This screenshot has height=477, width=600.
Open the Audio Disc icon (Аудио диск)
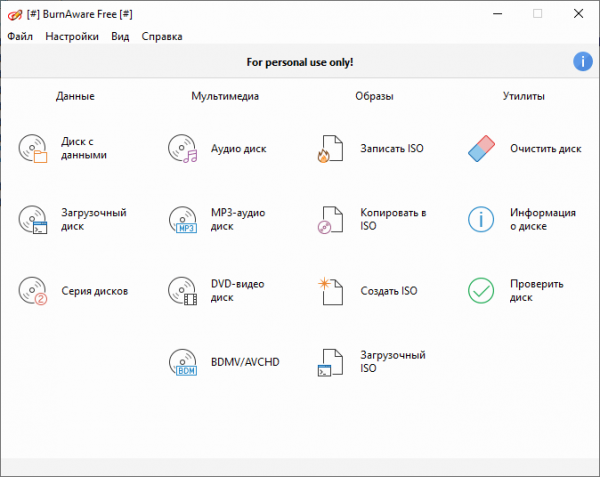(x=183, y=148)
